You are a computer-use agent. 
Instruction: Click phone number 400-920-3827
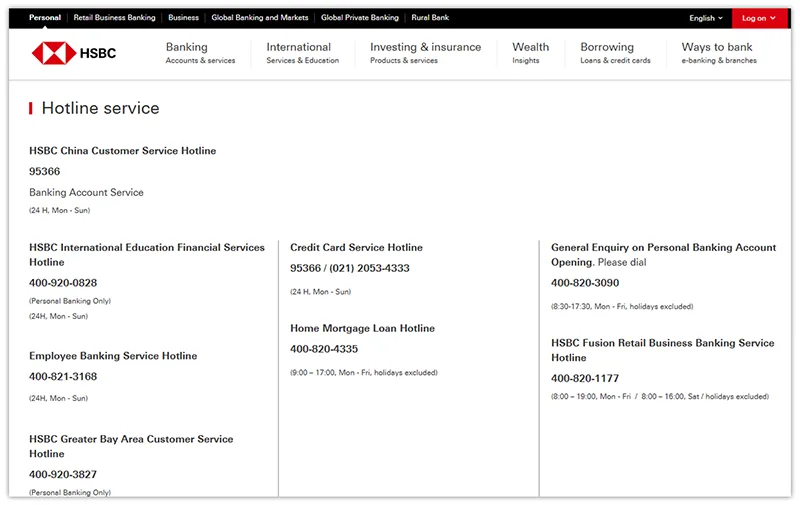(63, 474)
